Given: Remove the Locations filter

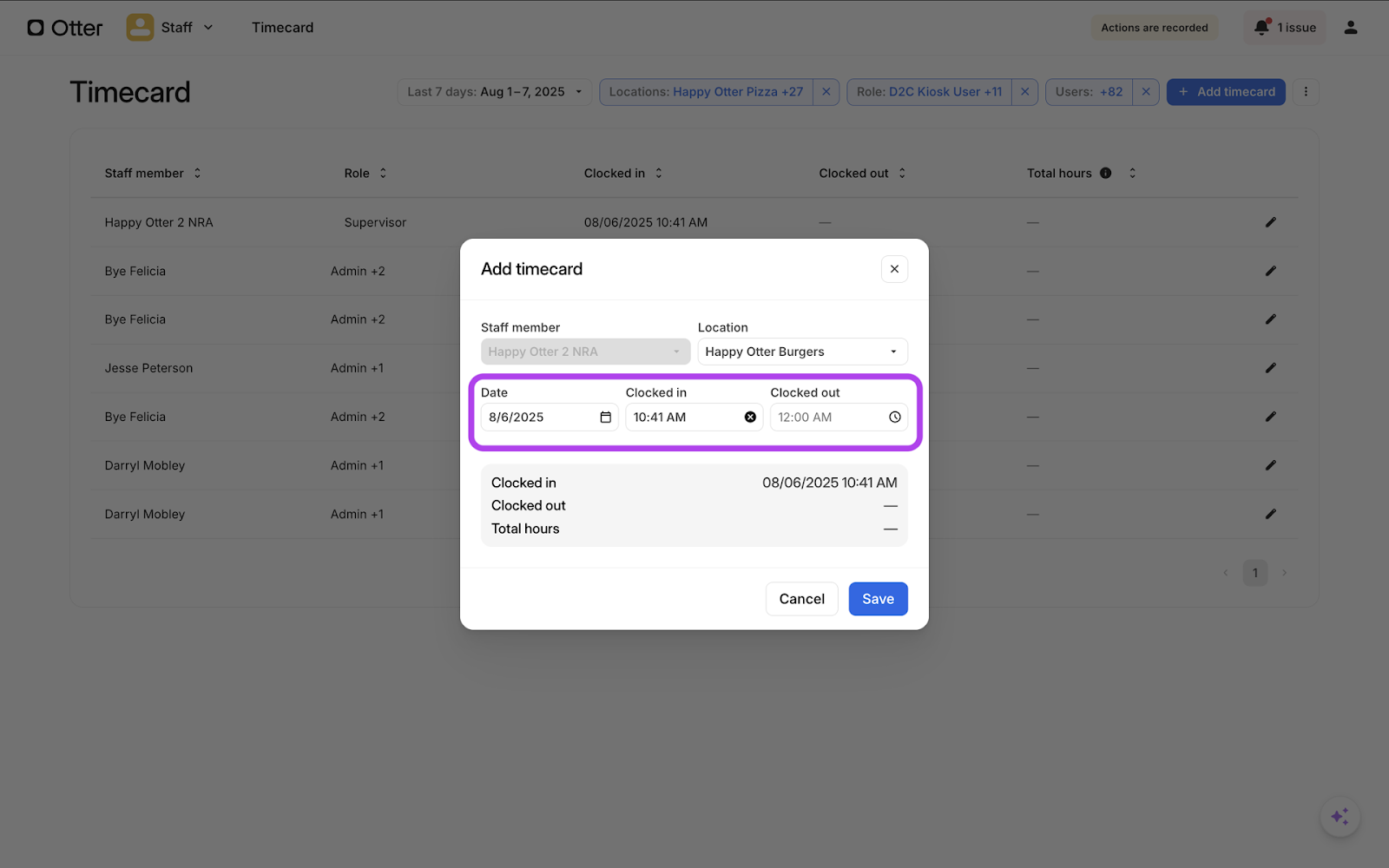Looking at the screenshot, I should 826,92.
